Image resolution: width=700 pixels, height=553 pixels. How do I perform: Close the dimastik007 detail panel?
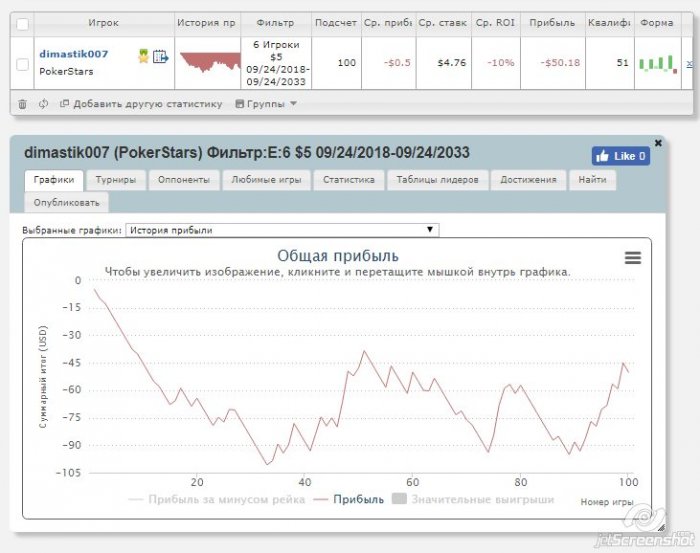pos(658,143)
